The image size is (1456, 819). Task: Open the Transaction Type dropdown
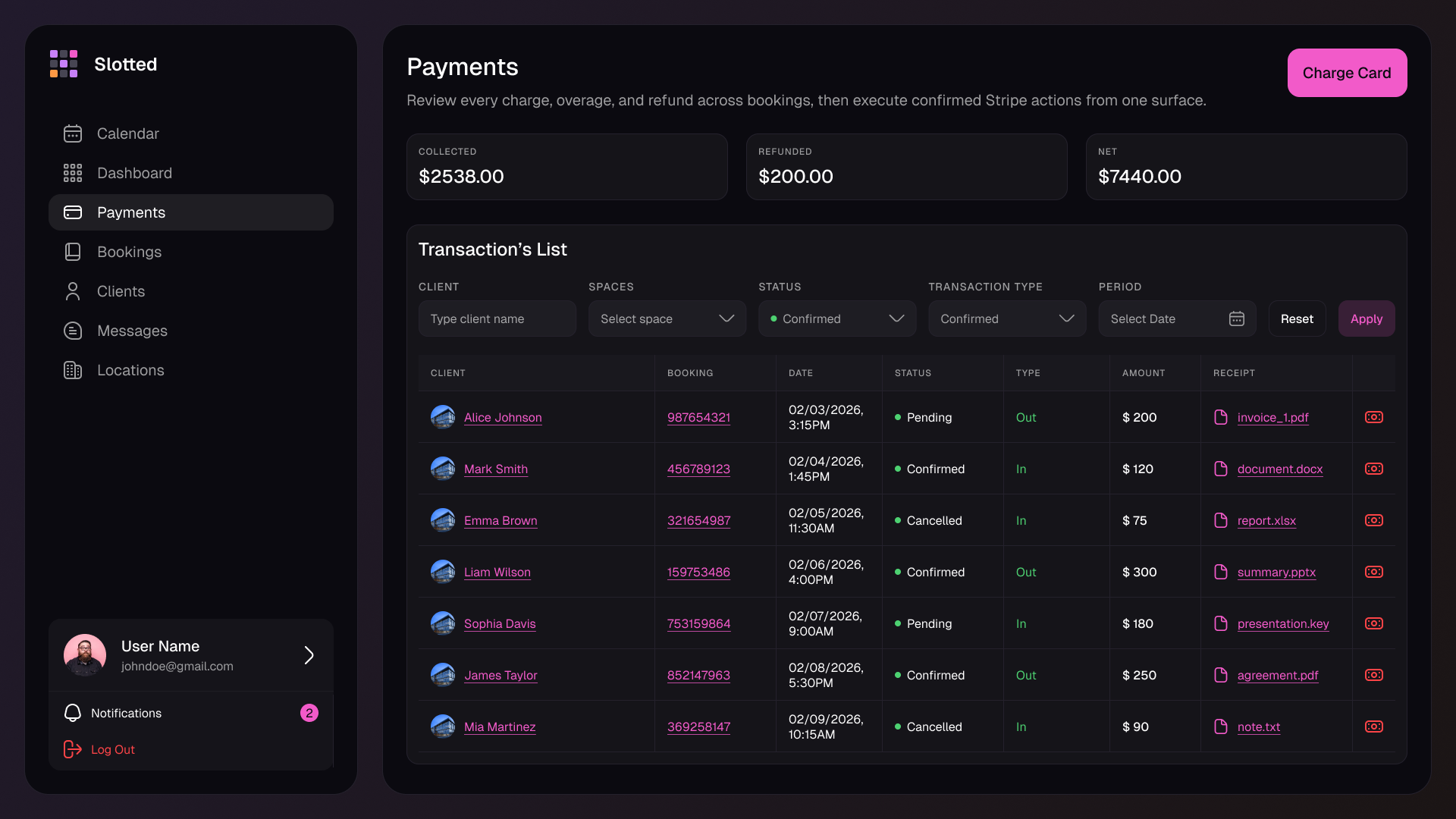(1007, 318)
